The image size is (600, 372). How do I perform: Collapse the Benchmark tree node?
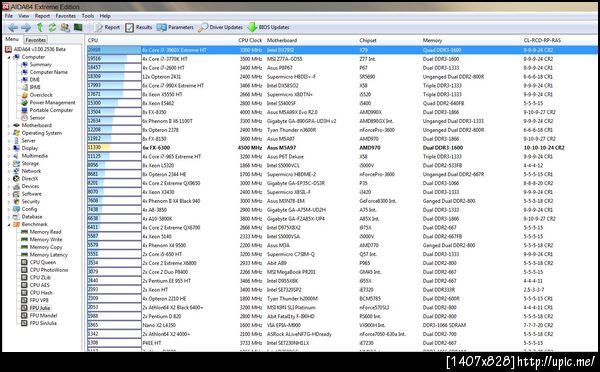[9, 224]
